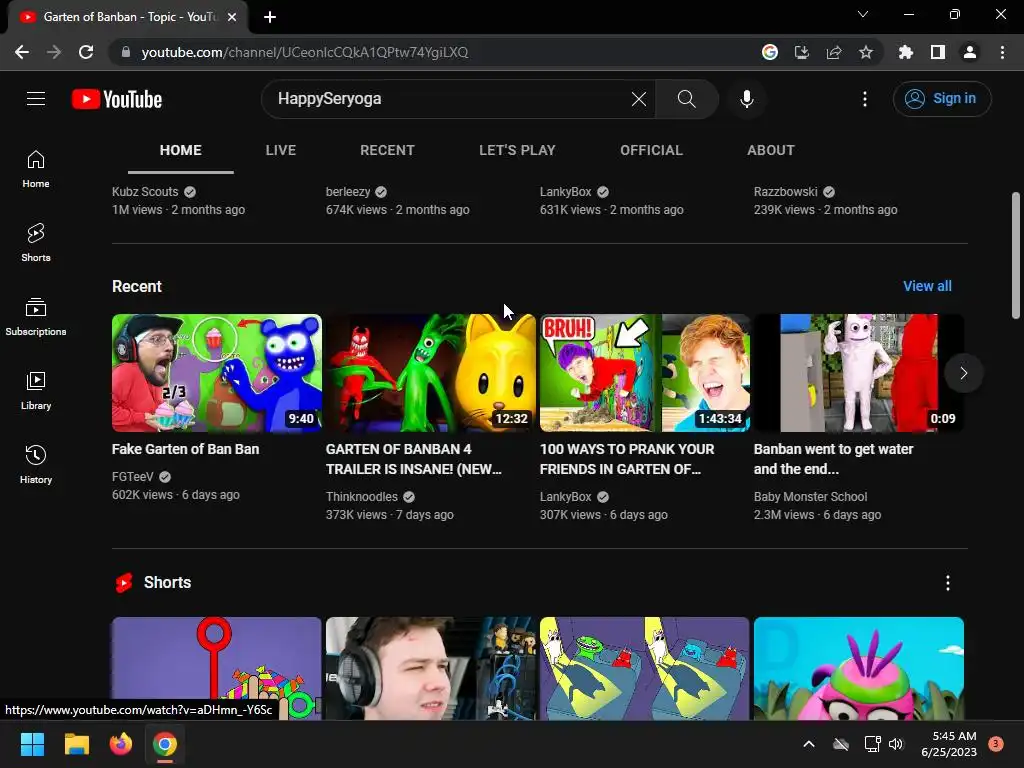Viewport: 1024px width, 768px height.
Task: Open LankyBox channel under prank video
Action: tap(566, 497)
